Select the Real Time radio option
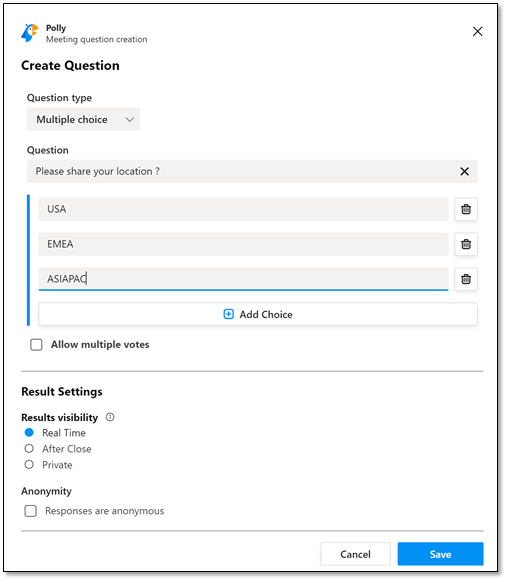Image resolution: width=507 pixels, height=581 pixels. pos(29,432)
